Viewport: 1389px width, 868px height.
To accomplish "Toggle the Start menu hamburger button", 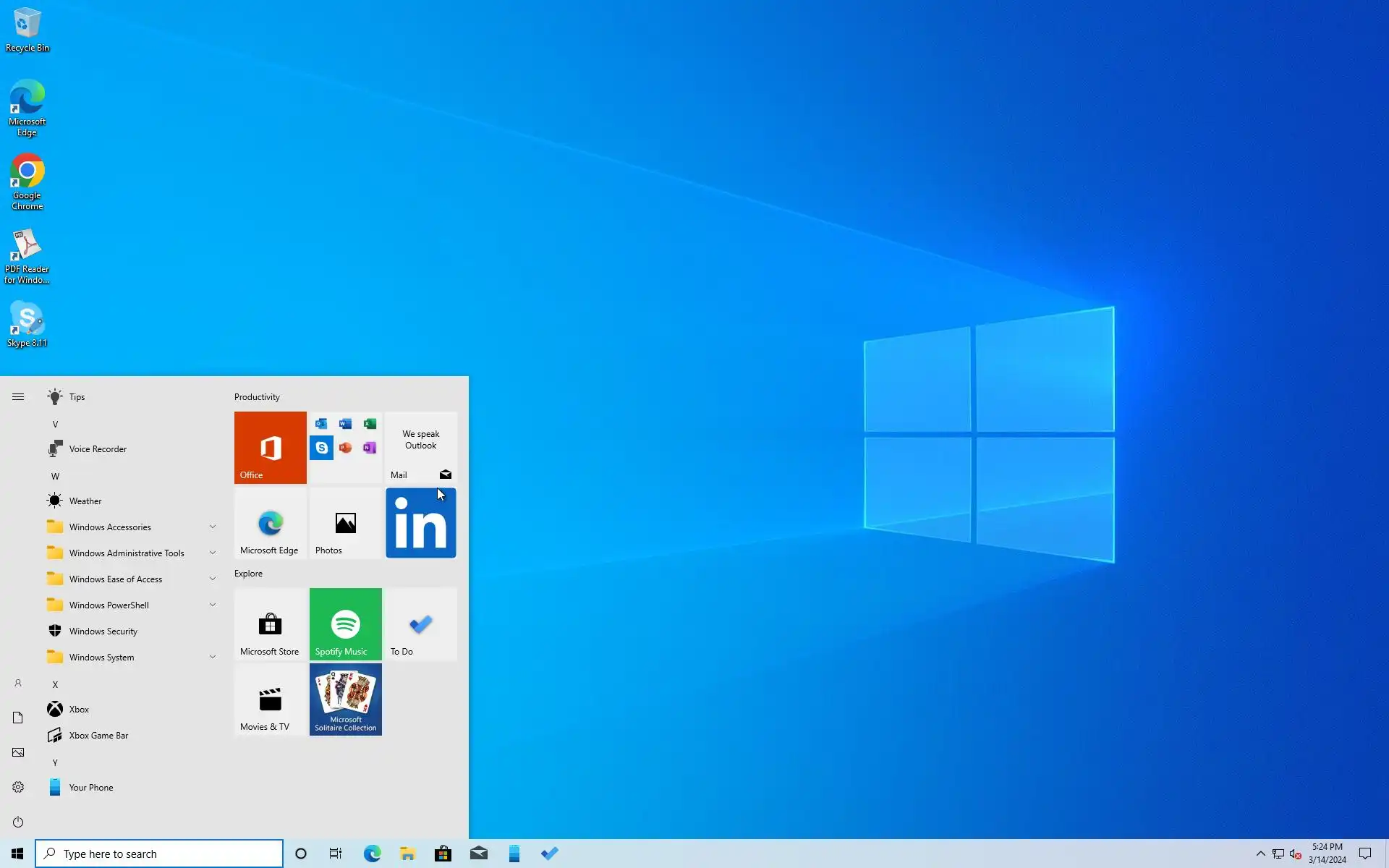I will 18,396.
